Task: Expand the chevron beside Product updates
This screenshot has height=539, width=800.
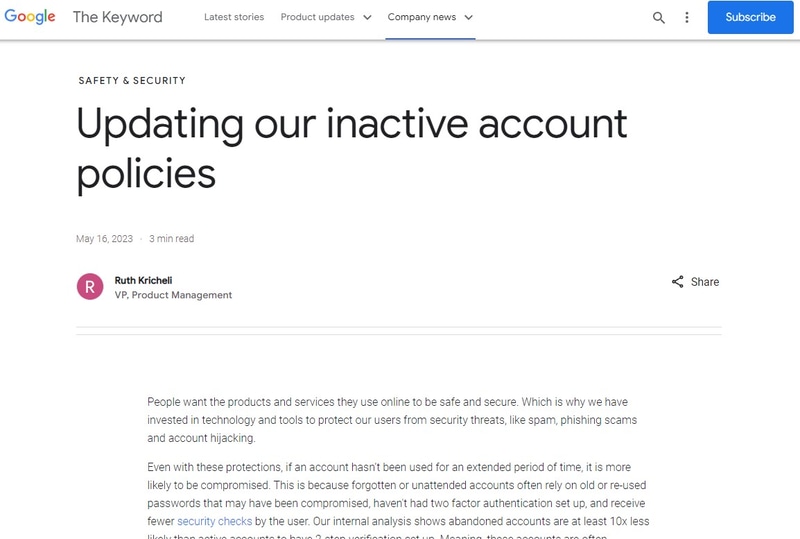Action: pos(367,17)
